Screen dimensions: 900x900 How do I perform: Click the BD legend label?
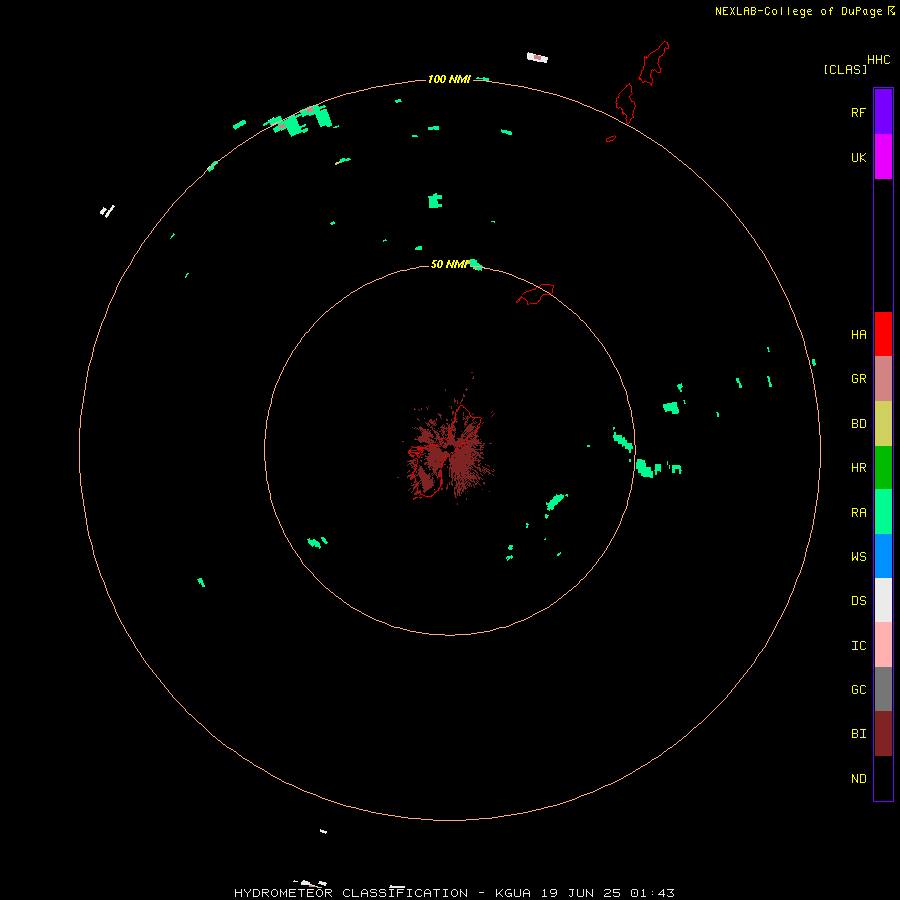click(x=858, y=424)
